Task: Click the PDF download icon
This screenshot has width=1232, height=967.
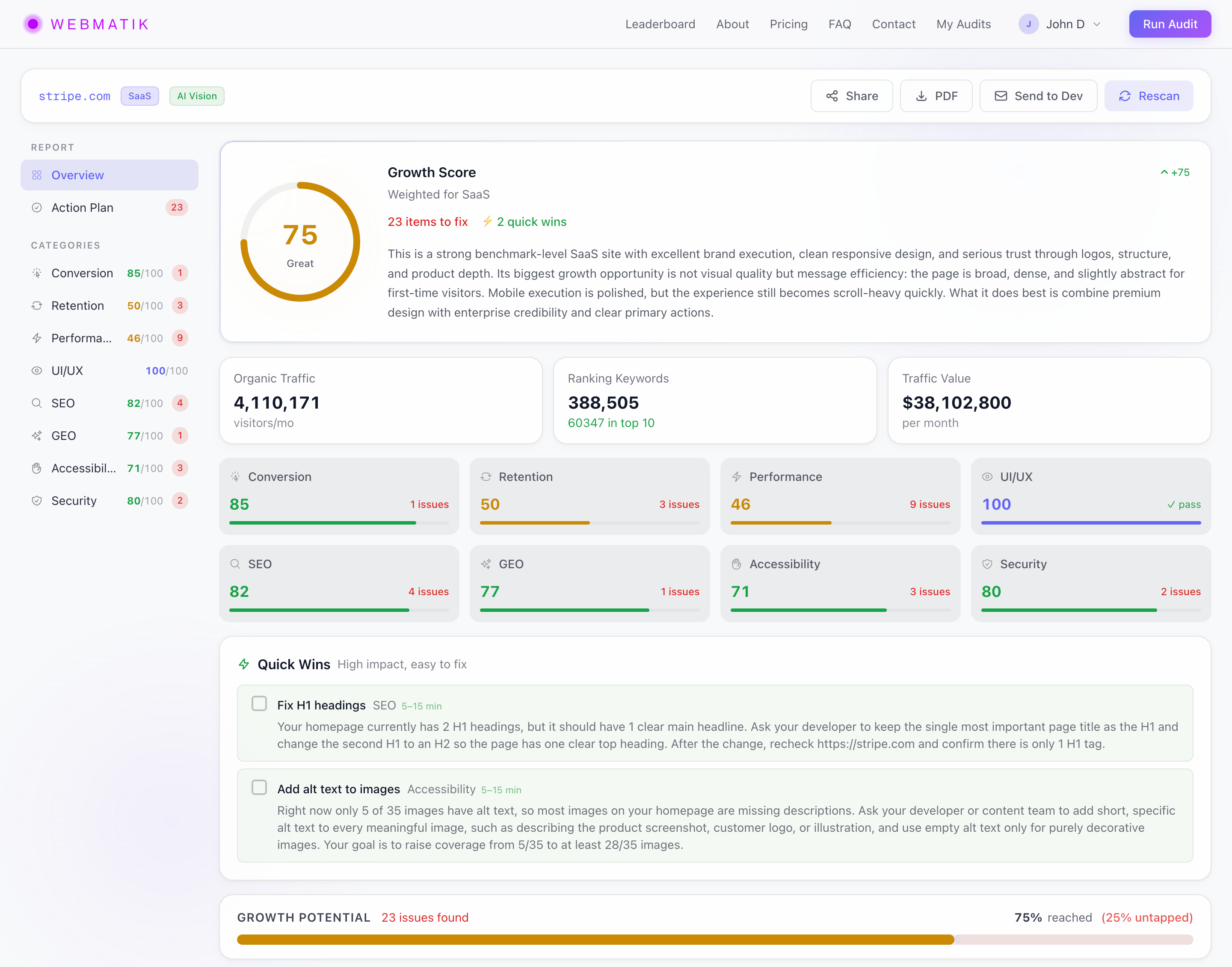Action: click(921, 96)
